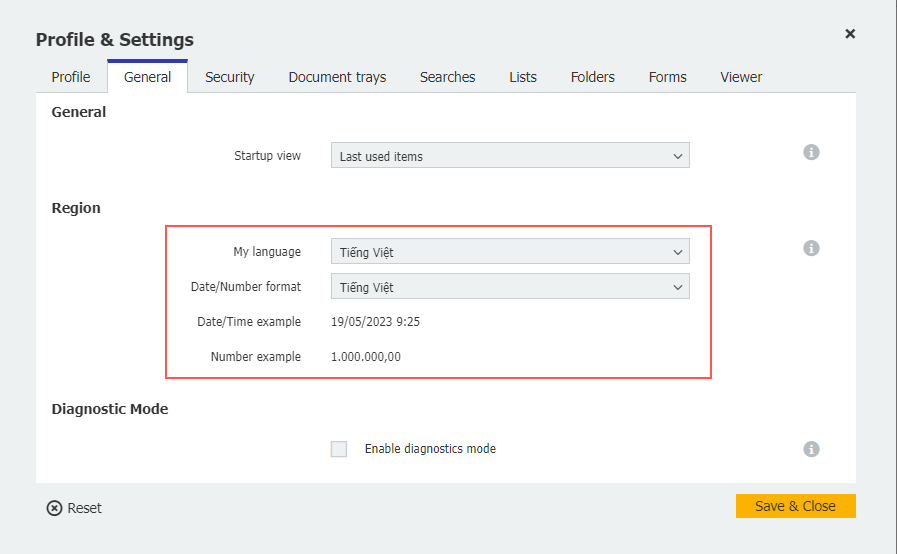Open the Date/Number format dropdown

point(510,287)
